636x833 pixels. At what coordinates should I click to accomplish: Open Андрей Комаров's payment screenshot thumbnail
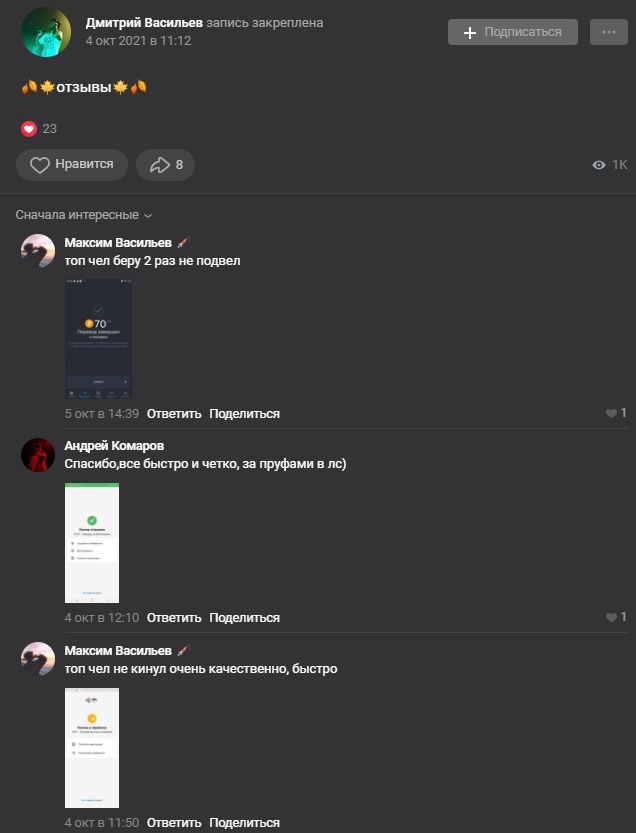point(92,543)
